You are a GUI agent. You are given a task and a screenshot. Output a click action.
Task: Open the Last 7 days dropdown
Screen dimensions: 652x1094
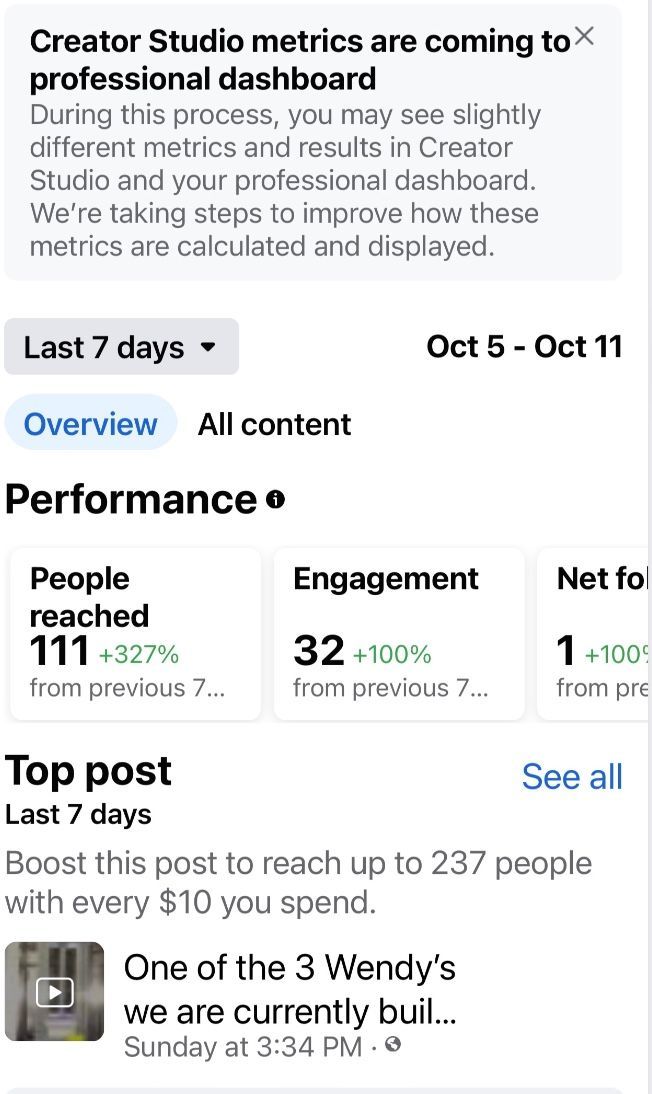tap(121, 347)
